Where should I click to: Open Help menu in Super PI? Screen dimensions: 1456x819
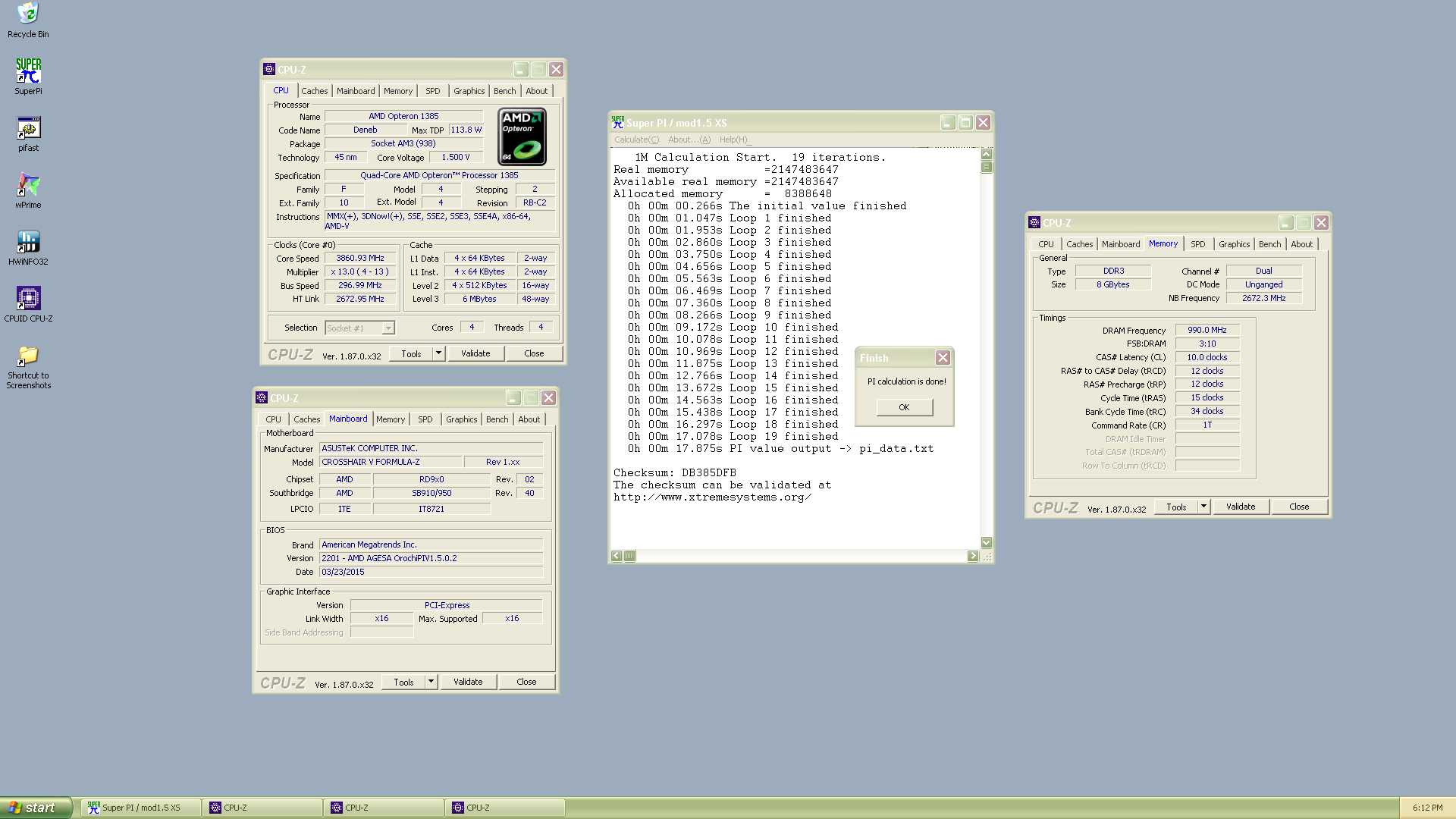pos(733,140)
